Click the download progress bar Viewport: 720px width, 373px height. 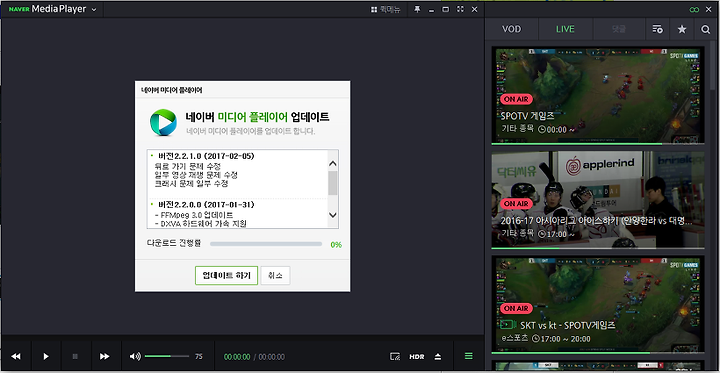click(x=266, y=244)
